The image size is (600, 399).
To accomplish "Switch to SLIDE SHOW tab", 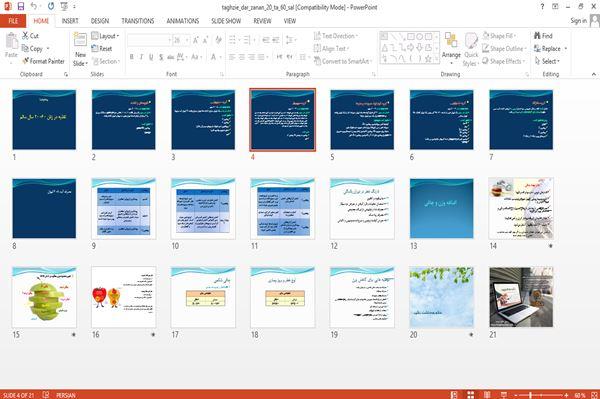I will click(226, 21).
